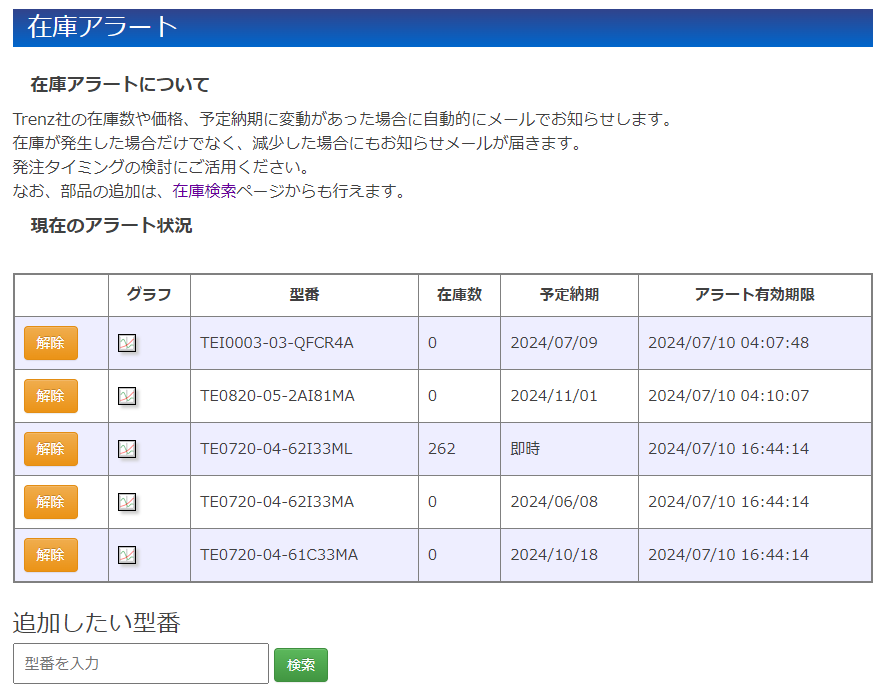The width and height of the screenshot is (893, 698).
Task: Click the 在庫アラート page title banner
Action: coord(442,28)
